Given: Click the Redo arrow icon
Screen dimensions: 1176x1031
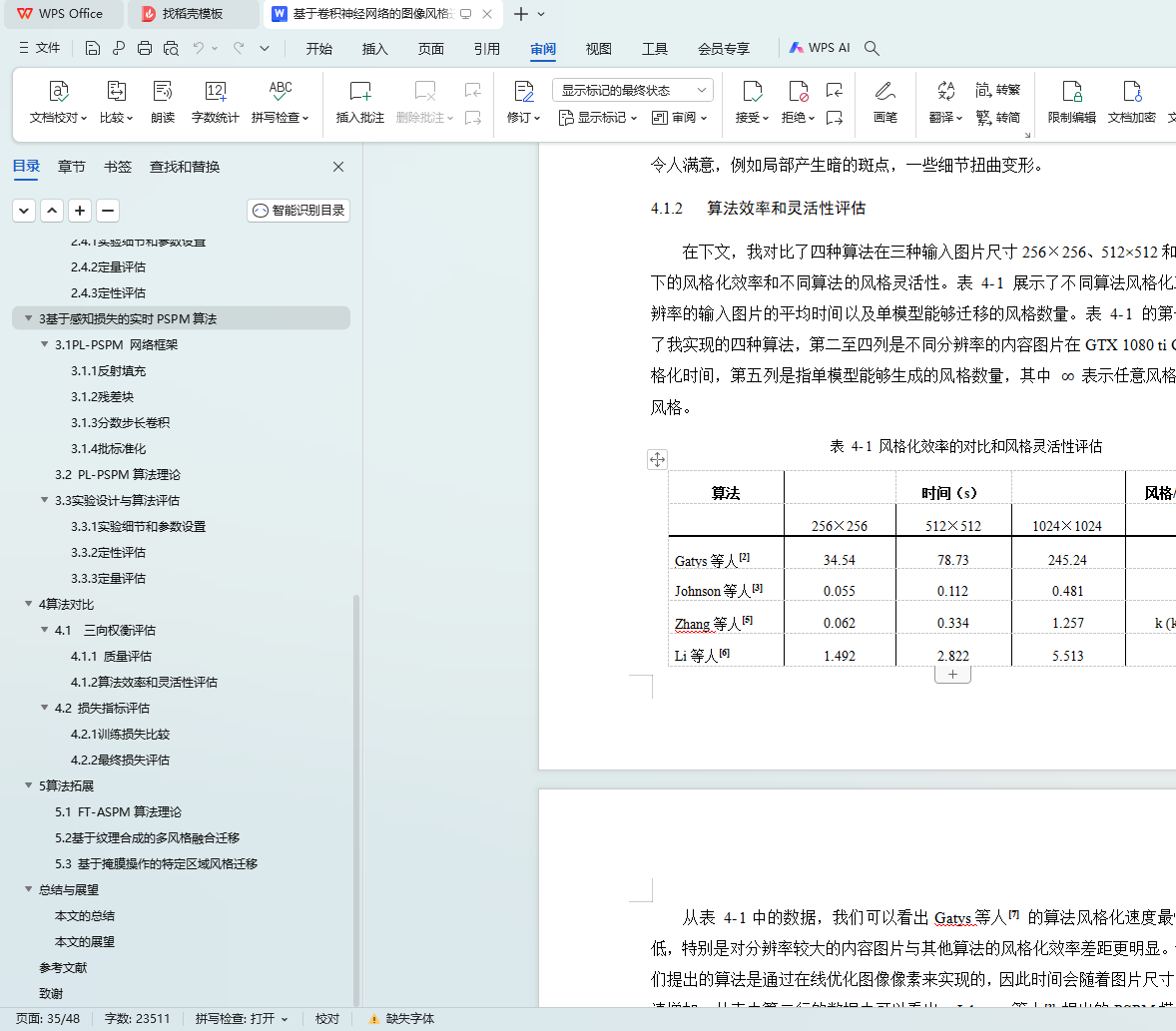Looking at the screenshot, I should pos(239,49).
